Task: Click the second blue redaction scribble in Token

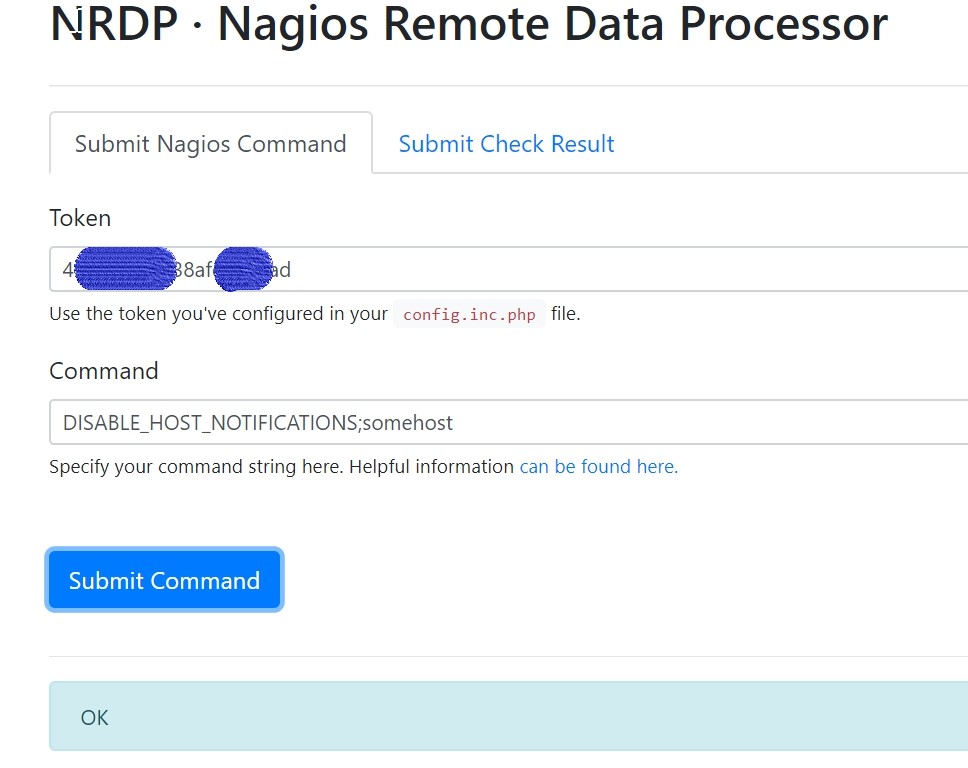Action: pyautogui.click(x=243, y=270)
